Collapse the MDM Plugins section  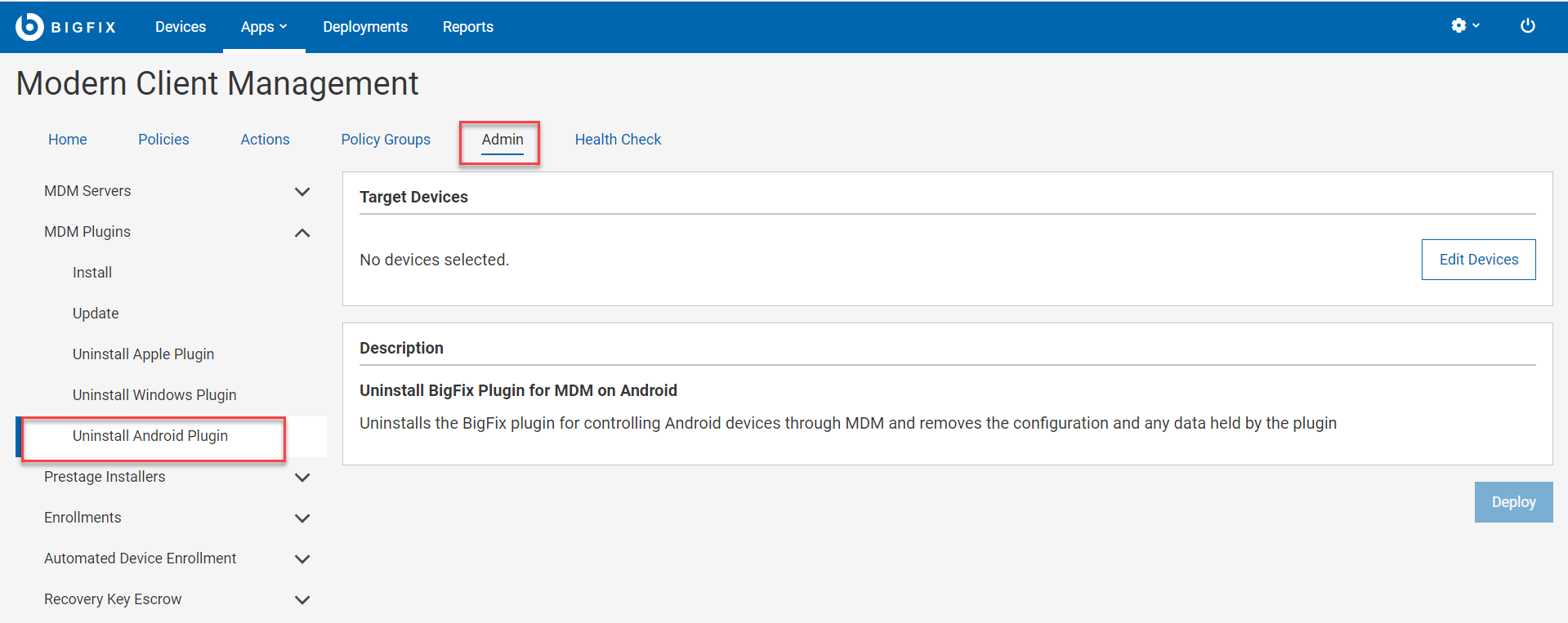click(302, 233)
